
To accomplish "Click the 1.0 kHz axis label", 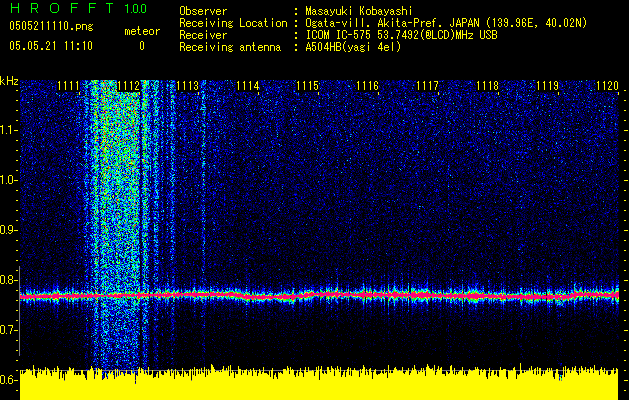I will 9,180.
